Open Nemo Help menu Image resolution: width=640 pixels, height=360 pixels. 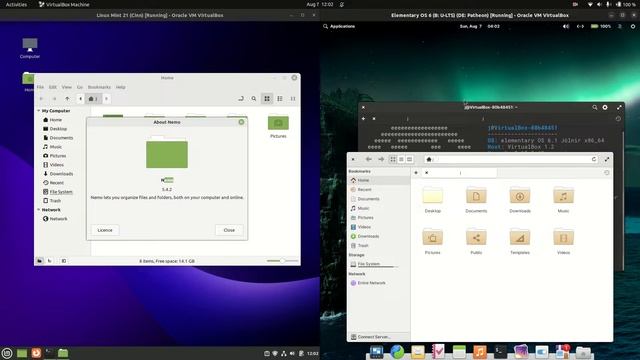pos(120,87)
